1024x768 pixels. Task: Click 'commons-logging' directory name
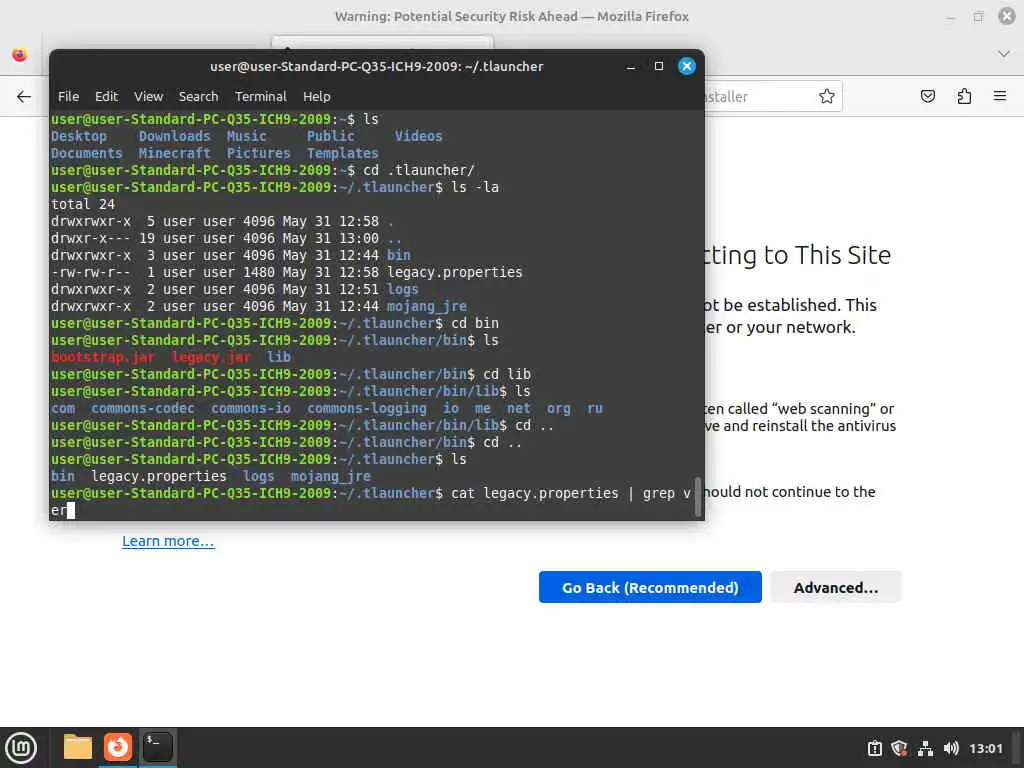coord(367,408)
